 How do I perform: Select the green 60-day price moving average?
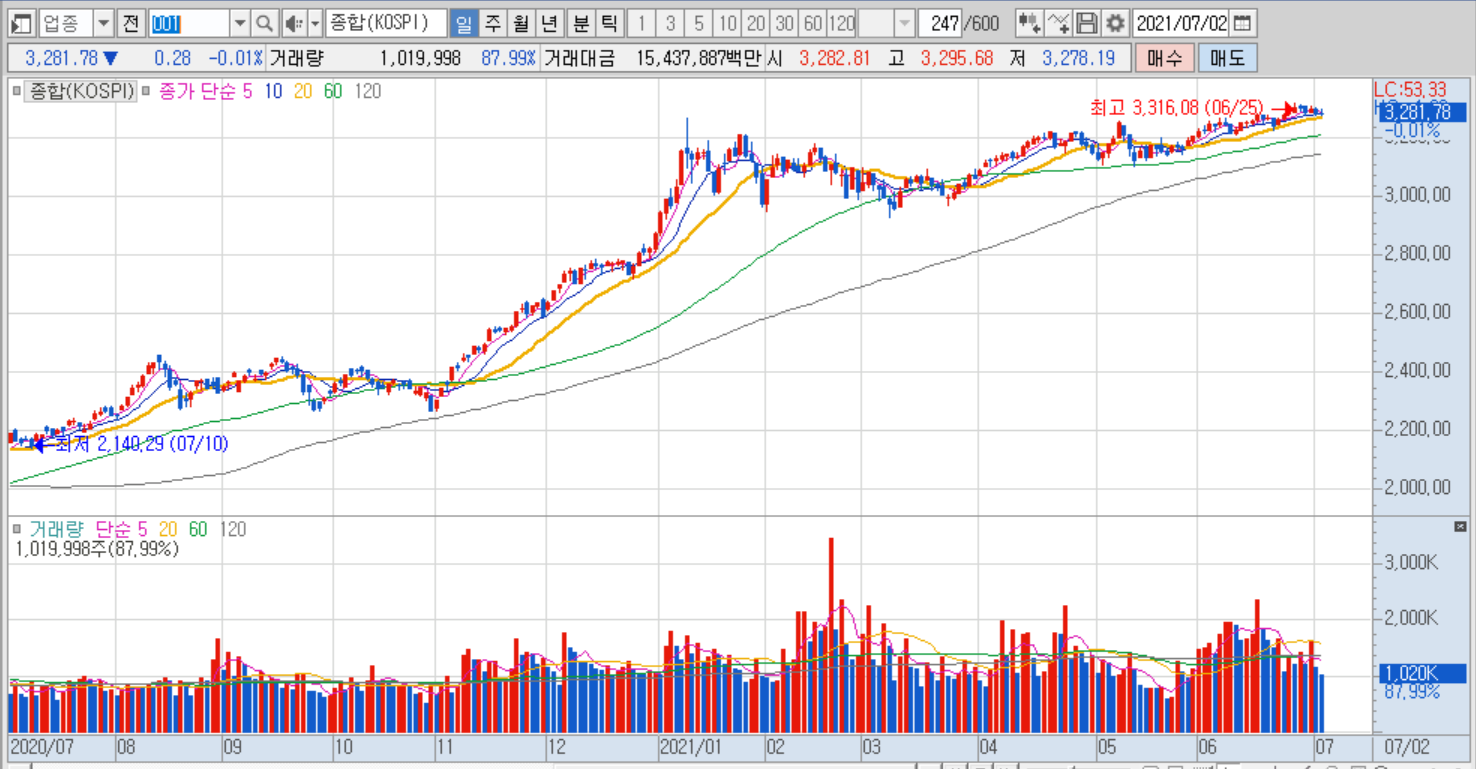click(333, 92)
